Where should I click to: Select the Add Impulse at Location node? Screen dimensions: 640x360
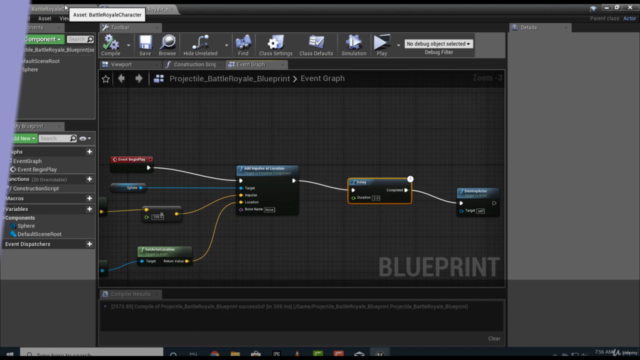267,190
